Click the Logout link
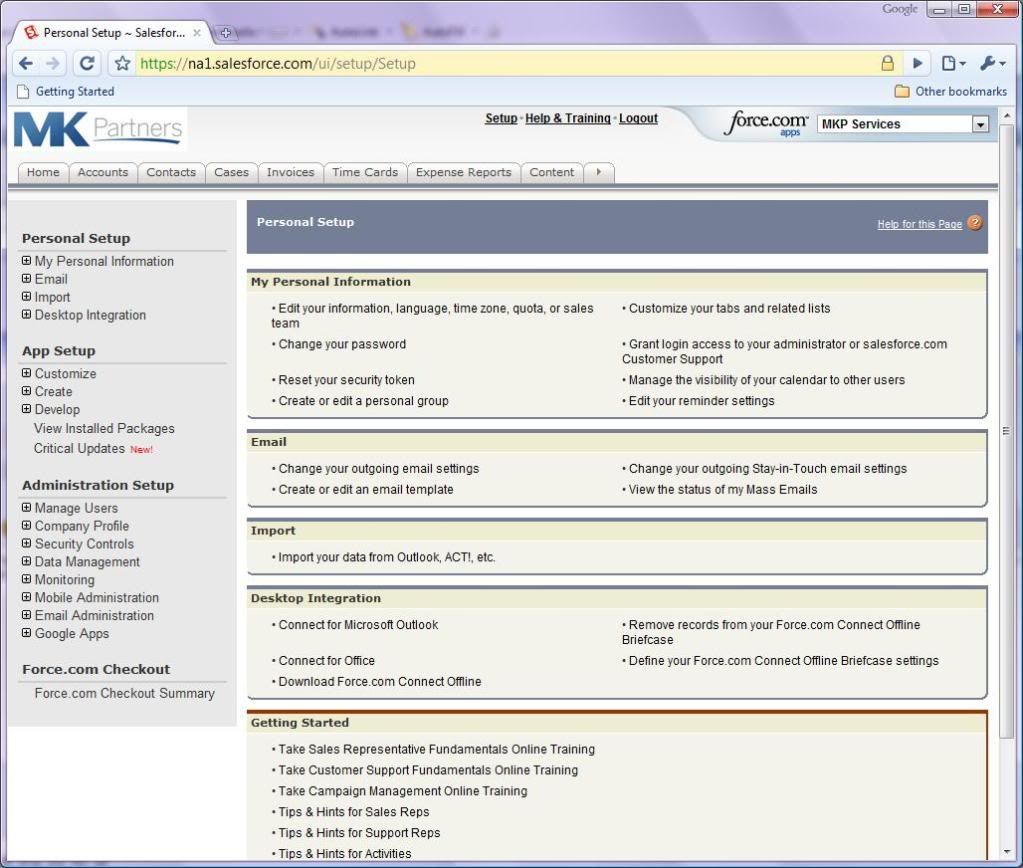The height and width of the screenshot is (868, 1023). (638, 118)
